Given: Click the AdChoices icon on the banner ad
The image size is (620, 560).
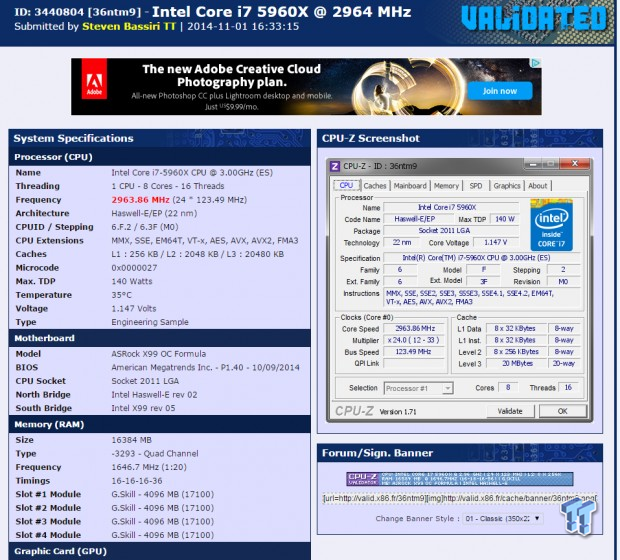Looking at the screenshot, I should click(536, 63).
